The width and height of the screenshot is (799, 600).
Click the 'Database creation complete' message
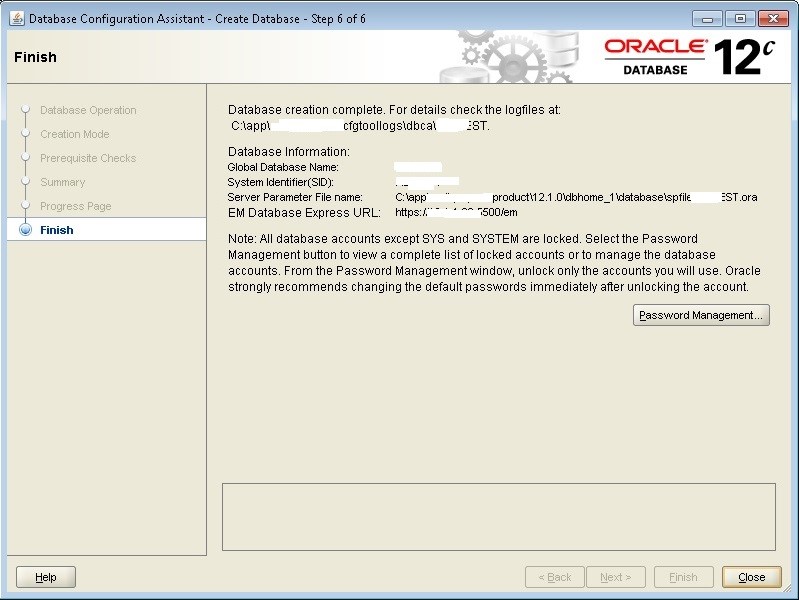[394, 110]
